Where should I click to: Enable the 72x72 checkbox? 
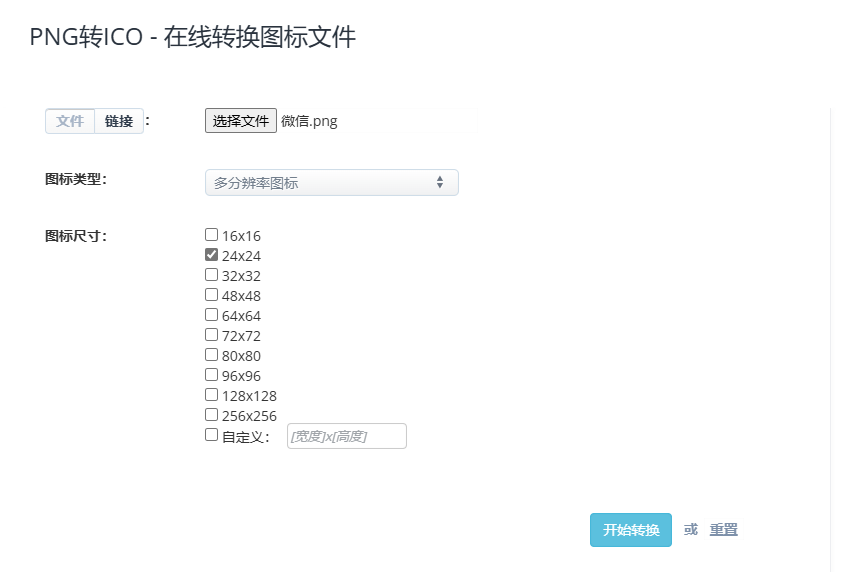(x=211, y=335)
